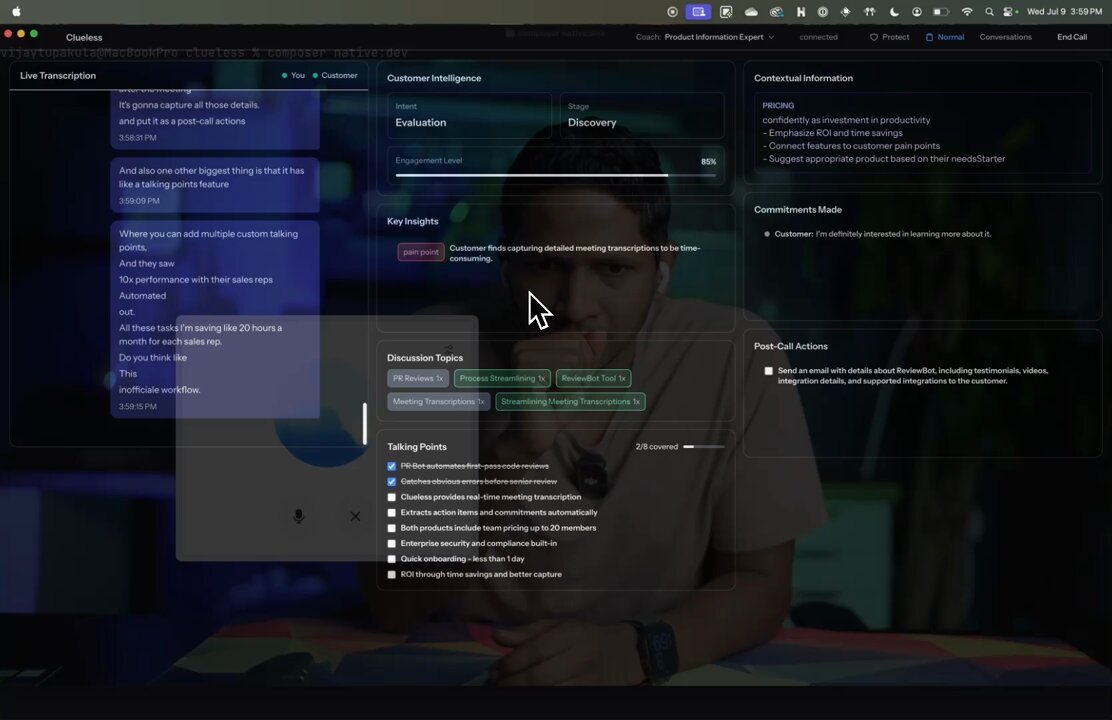
Task: Click the Clueless app title
Action: [x=84, y=38]
